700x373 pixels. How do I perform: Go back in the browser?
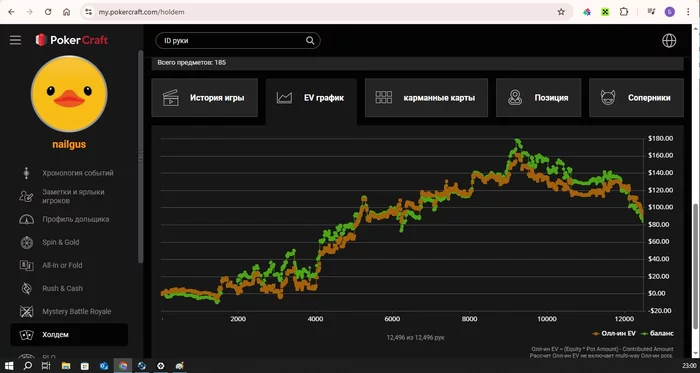click(x=12, y=12)
